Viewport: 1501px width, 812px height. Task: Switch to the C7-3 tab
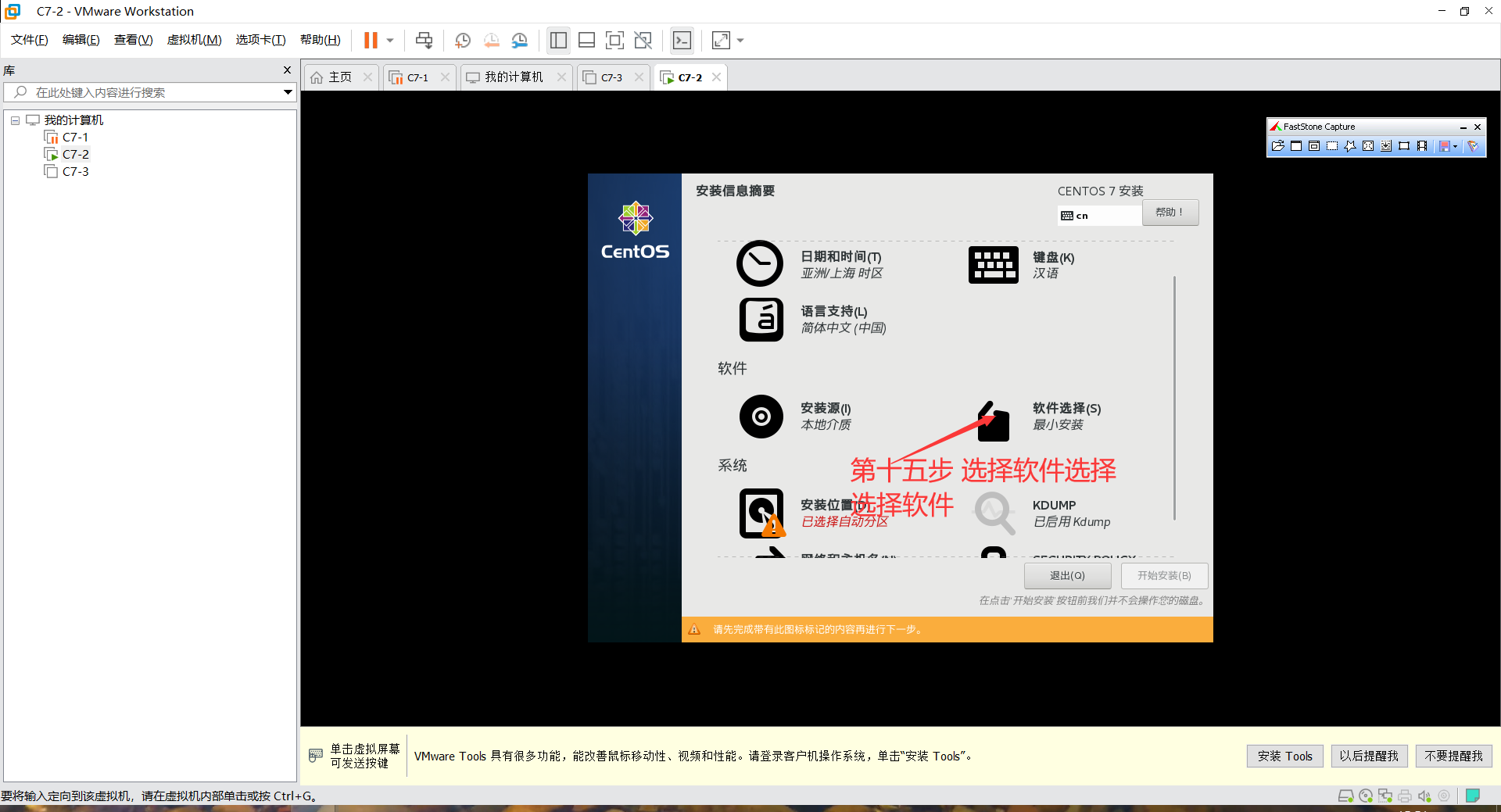pyautogui.click(x=611, y=77)
